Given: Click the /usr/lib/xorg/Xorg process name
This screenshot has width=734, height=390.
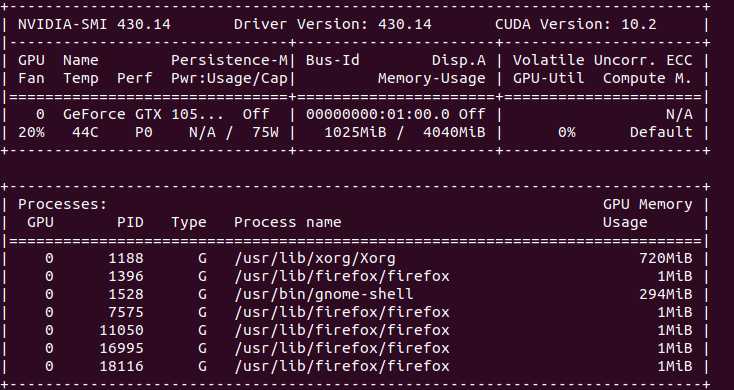Looking at the screenshot, I should pos(315,258).
